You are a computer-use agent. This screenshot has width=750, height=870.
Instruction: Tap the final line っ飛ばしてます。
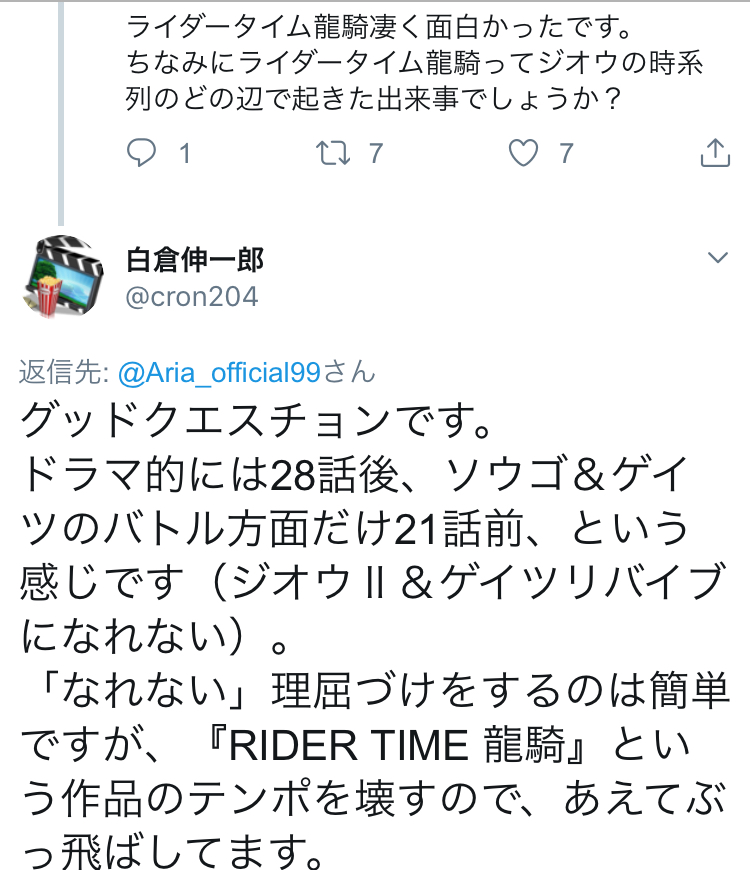(176, 850)
